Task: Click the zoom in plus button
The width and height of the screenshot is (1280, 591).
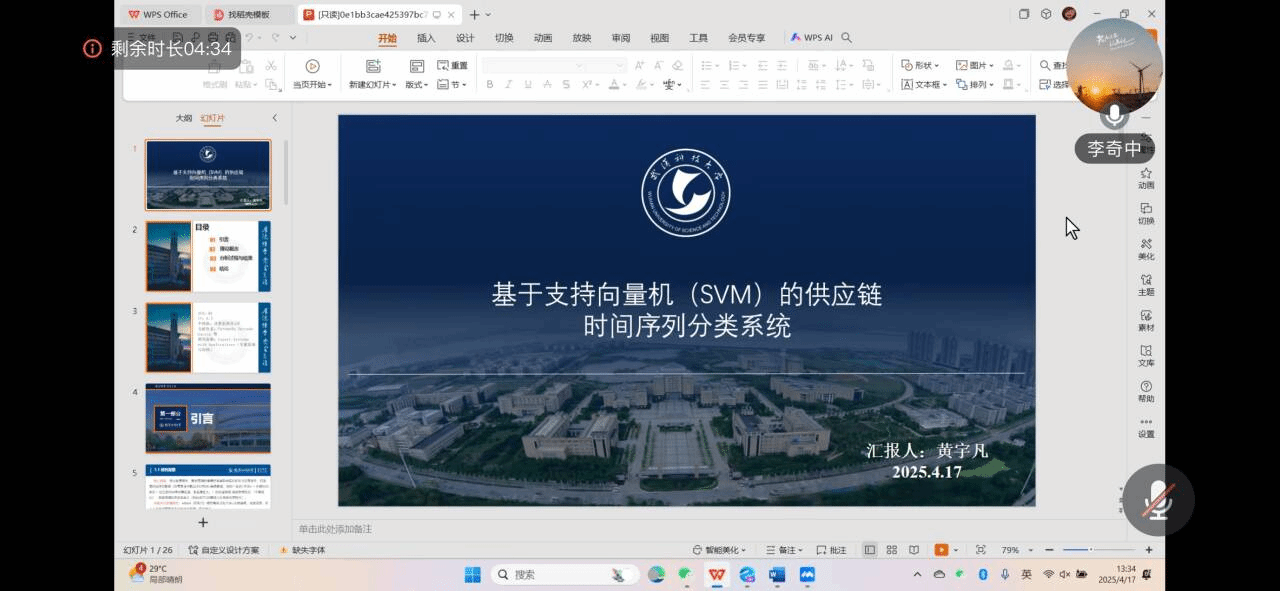Action: 1148,550
